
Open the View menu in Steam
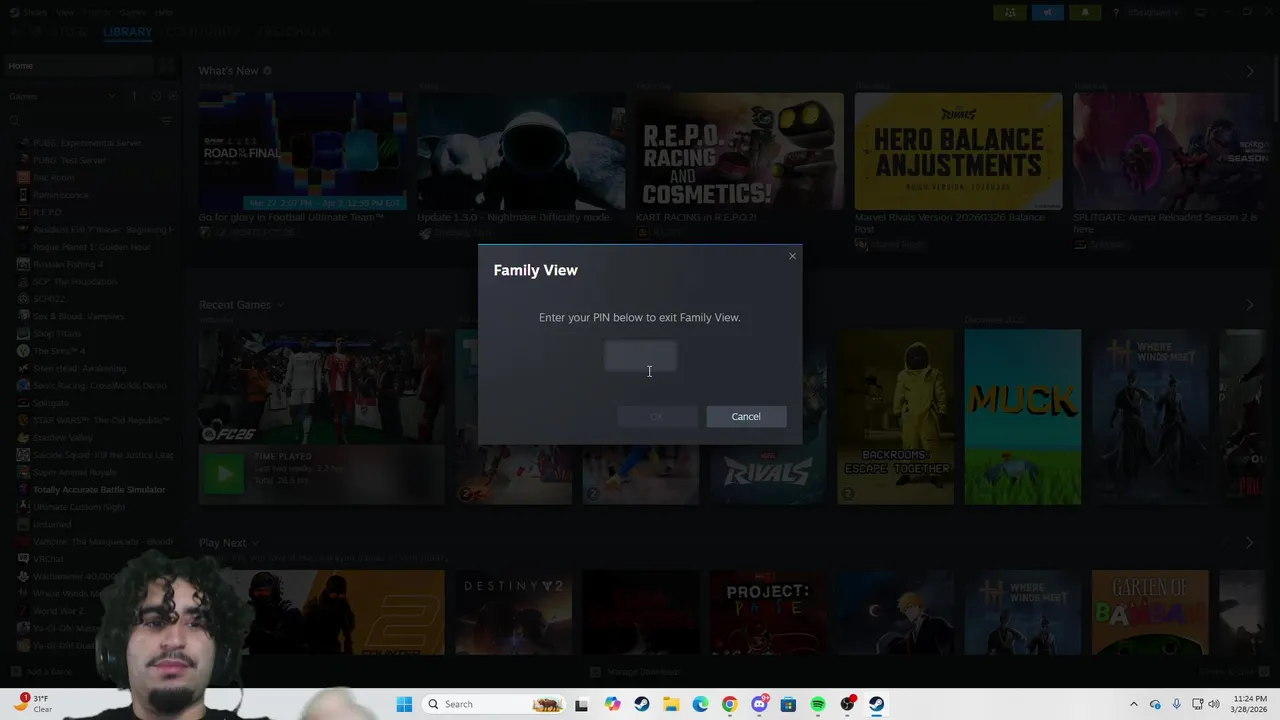[65, 12]
